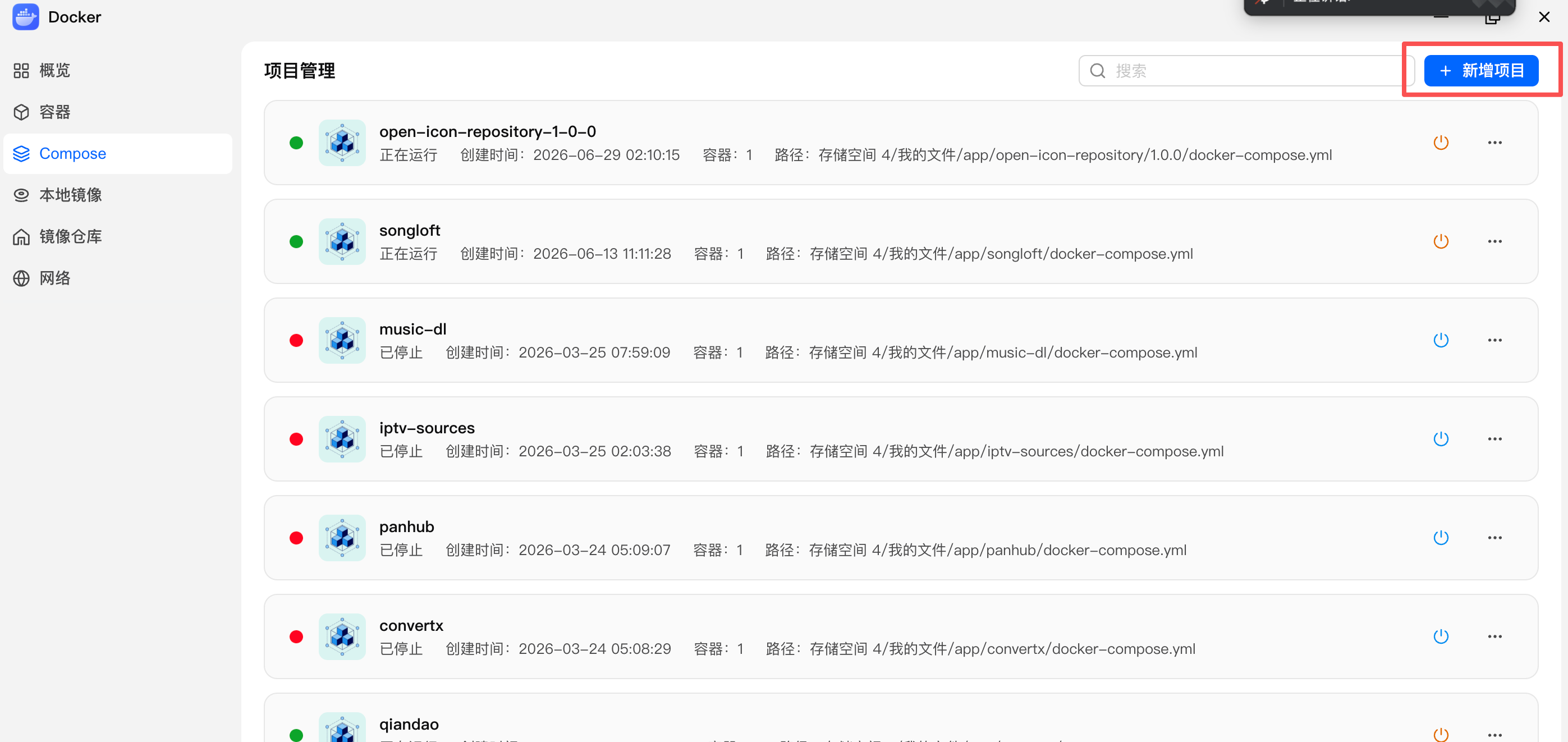Click the green status dot of songloft
Image resolution: width=1568 pixels, height=742 pixels.
pos(296,242)
